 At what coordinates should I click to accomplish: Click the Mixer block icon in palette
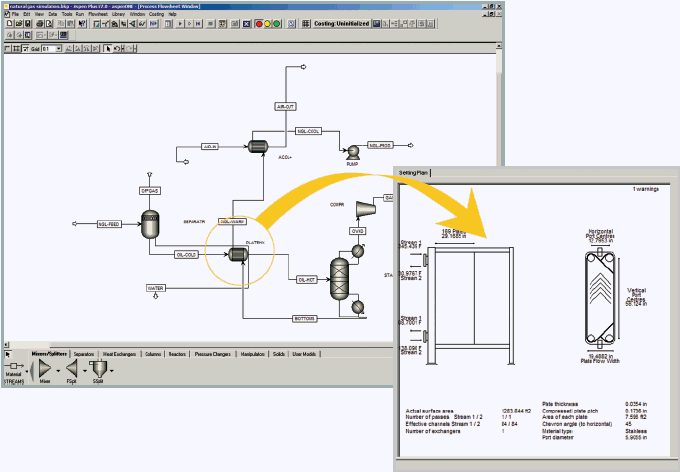click(45, 371)
